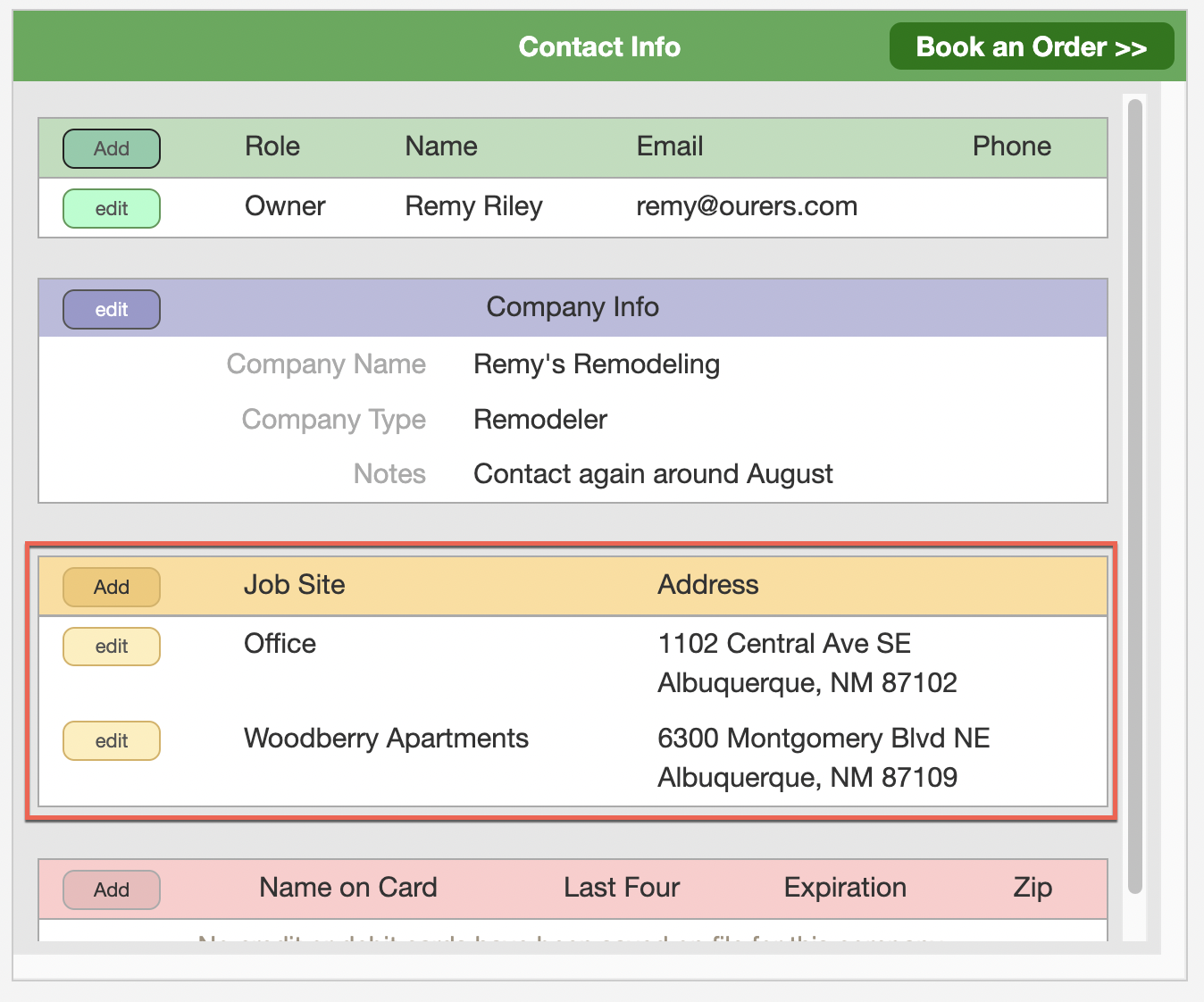Click the Email column header
This screenshot has width=1204, height=1002.
pos(669,146)
